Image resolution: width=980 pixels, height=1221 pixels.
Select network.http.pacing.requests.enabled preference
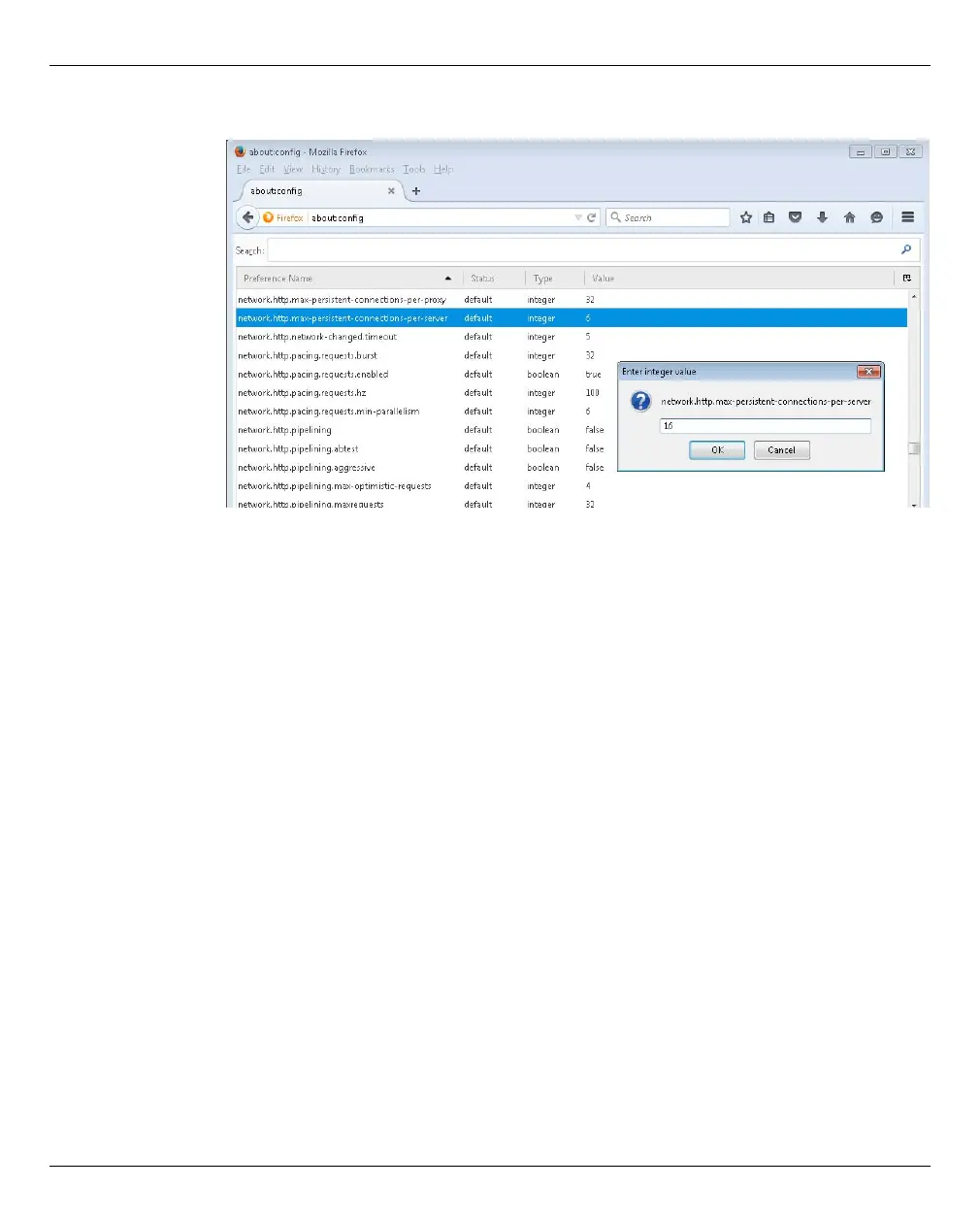tap(313, 375)
